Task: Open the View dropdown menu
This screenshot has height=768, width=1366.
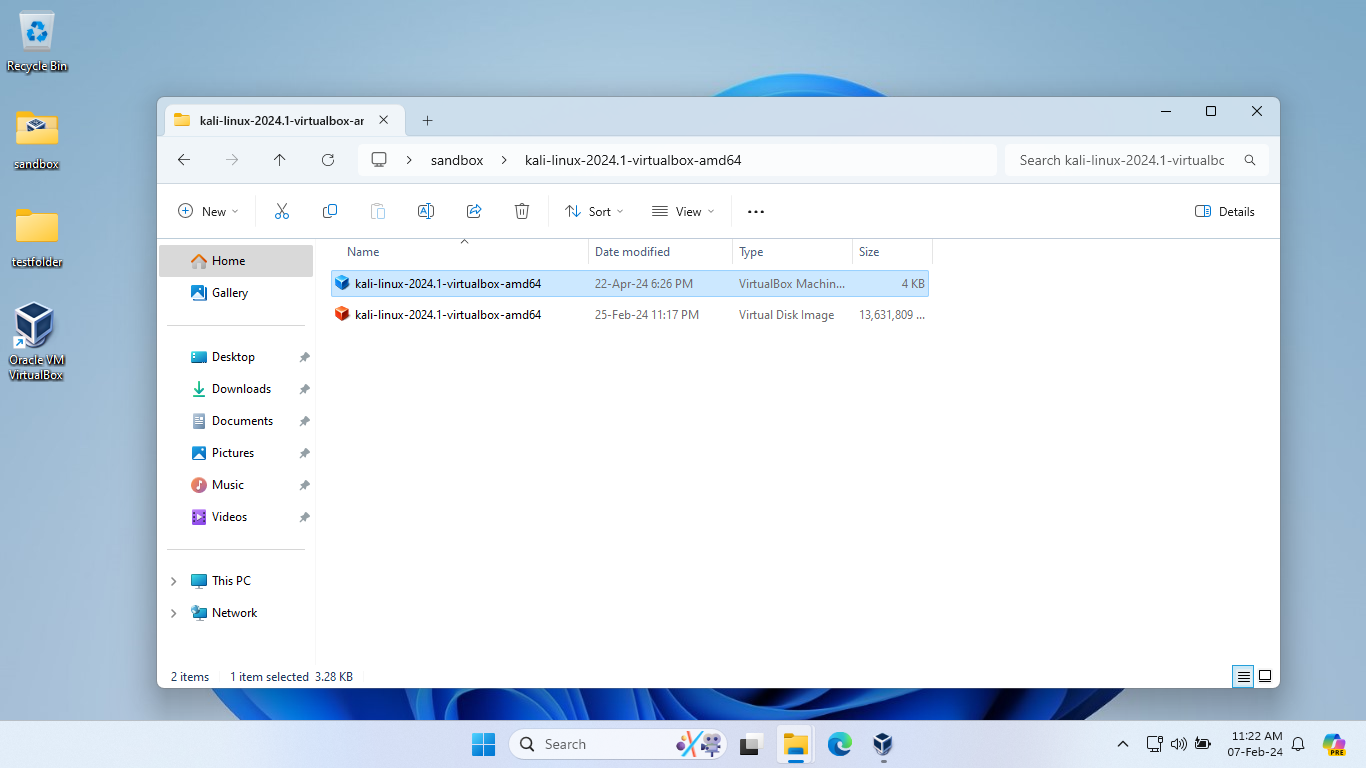Action: pyautogui.click(x=683, y=211)
